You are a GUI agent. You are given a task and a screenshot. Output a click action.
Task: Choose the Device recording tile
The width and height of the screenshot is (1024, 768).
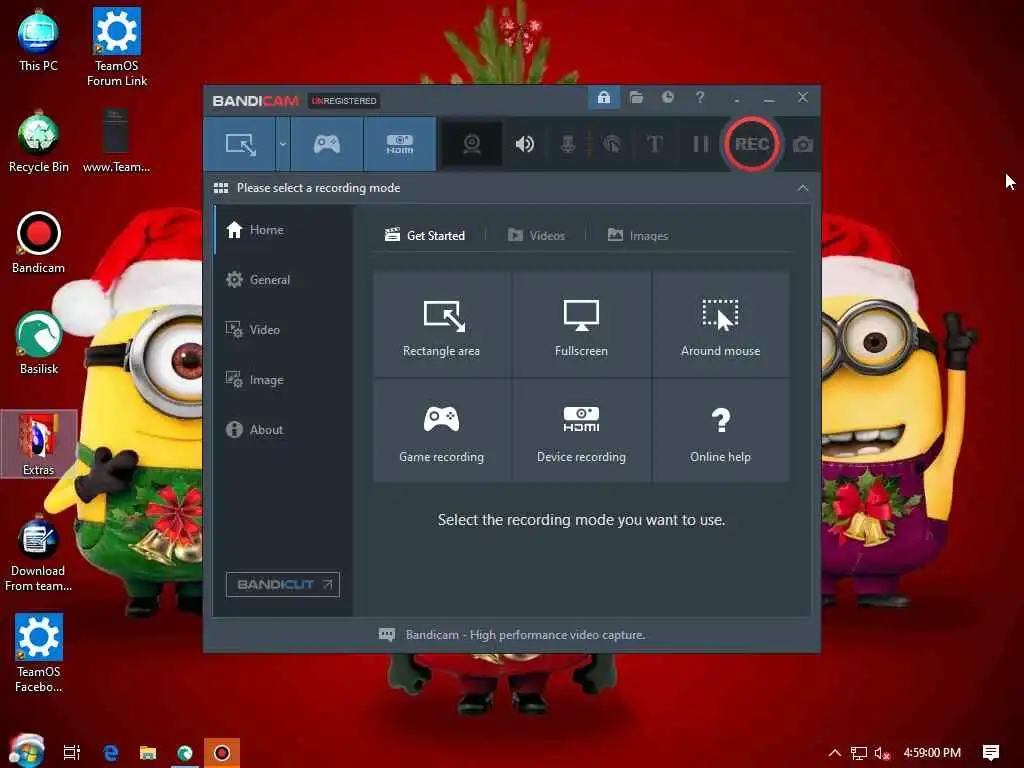coord(581,430)
